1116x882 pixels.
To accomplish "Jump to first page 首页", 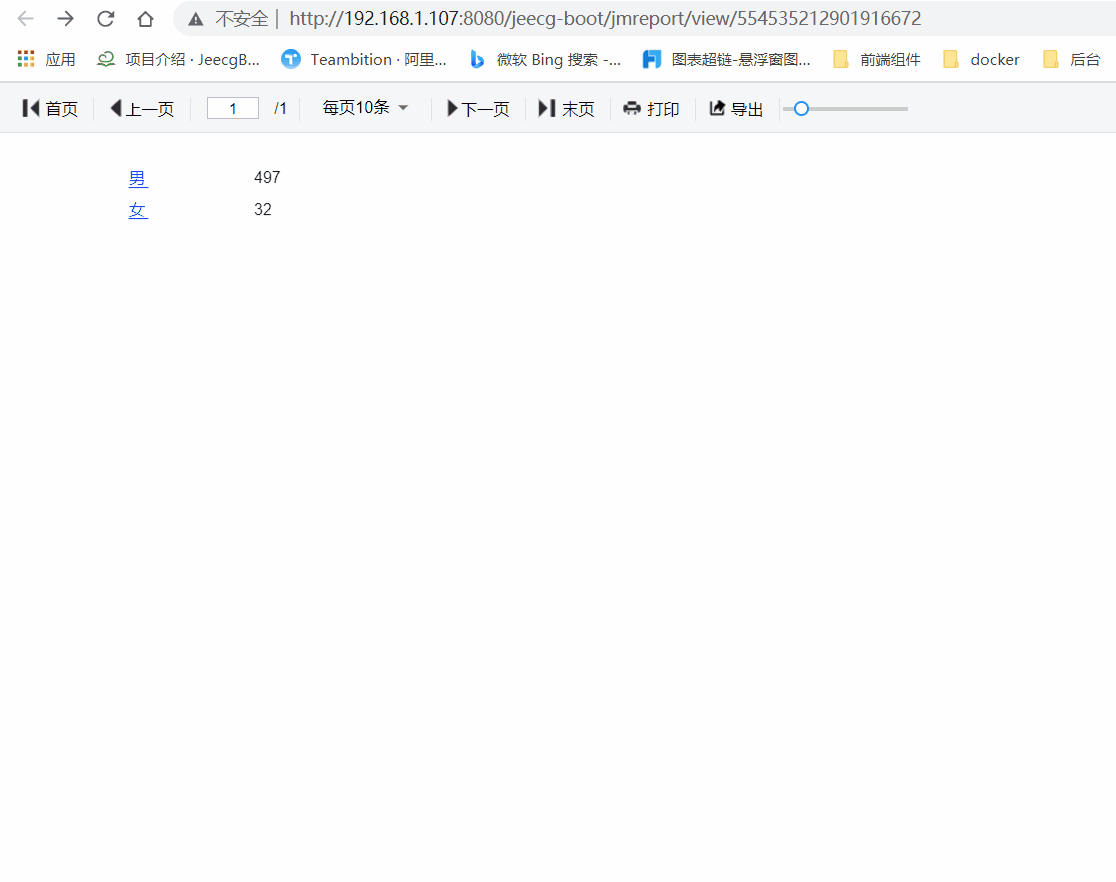I will pos(50,108).
